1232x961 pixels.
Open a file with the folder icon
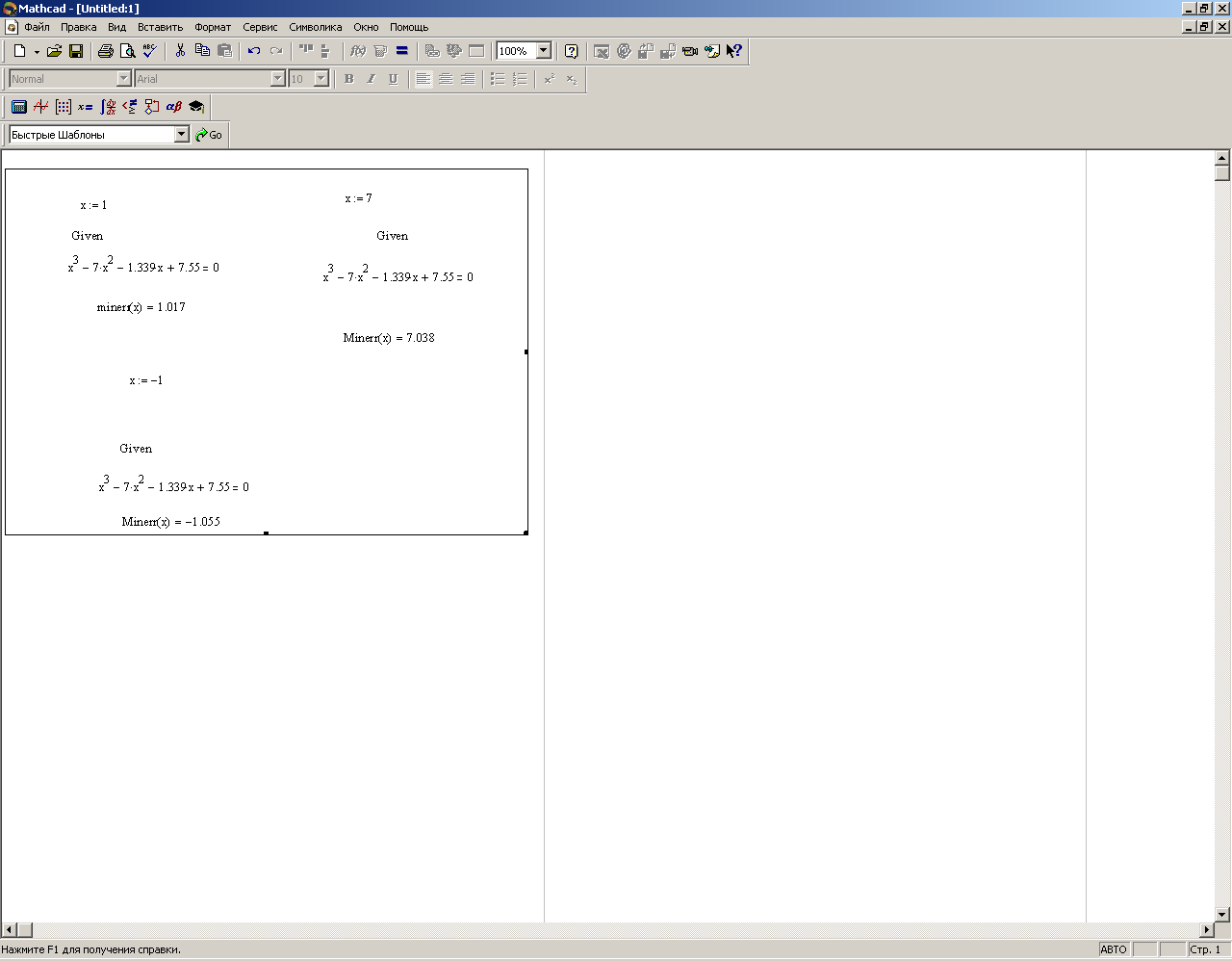(x=55, y=51)
